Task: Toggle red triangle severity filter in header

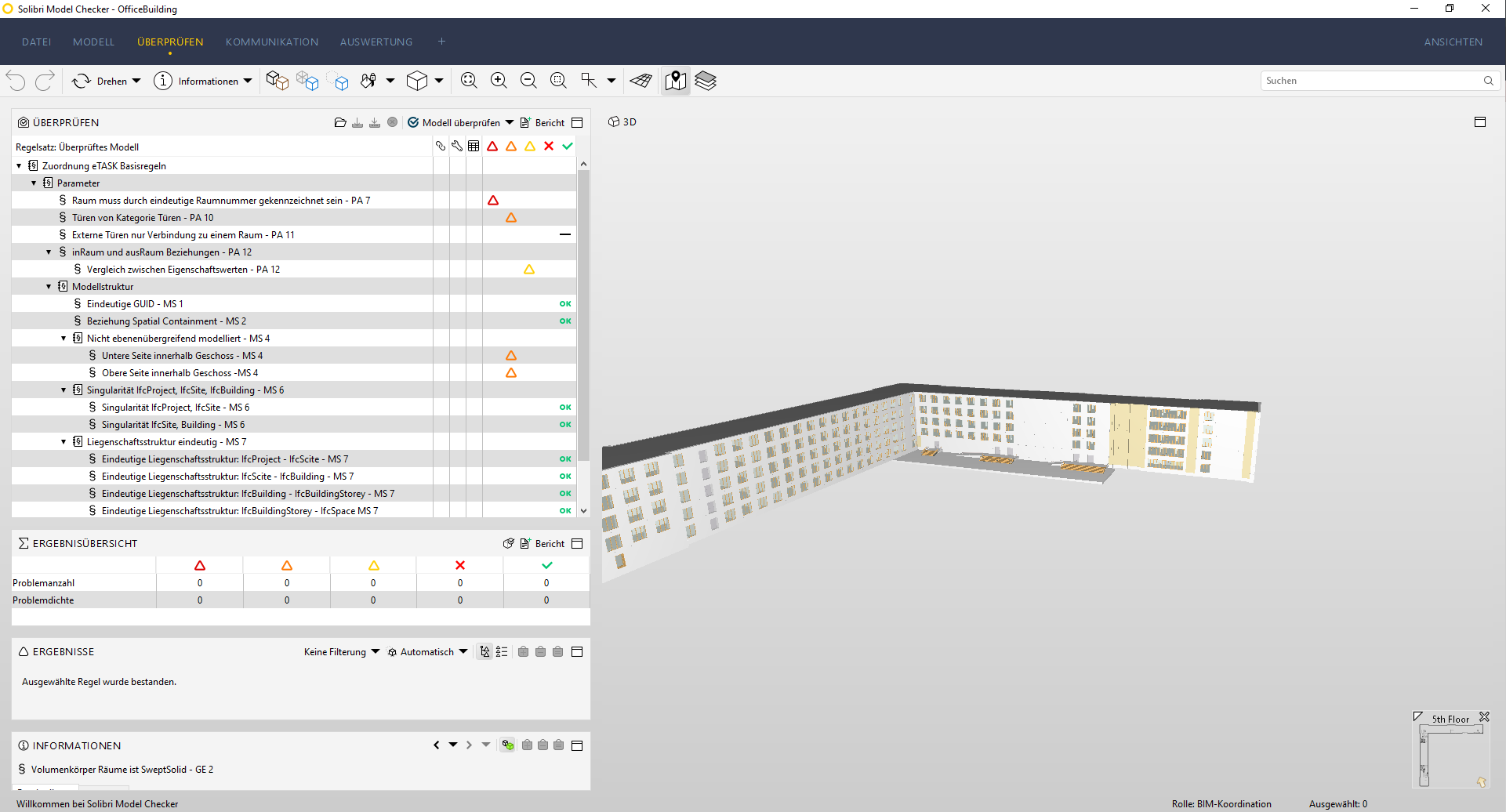Action: [x=492, y=146]
